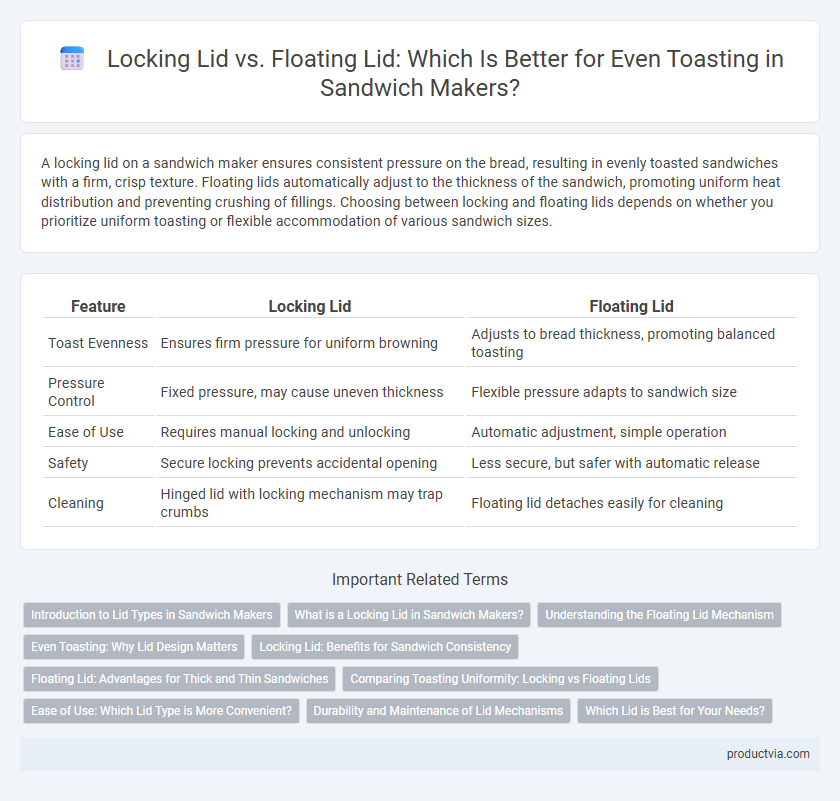Open Which Lid is Best for Your Needs
840x801 pixels.
pyautogui.click(x=675, y=710)
